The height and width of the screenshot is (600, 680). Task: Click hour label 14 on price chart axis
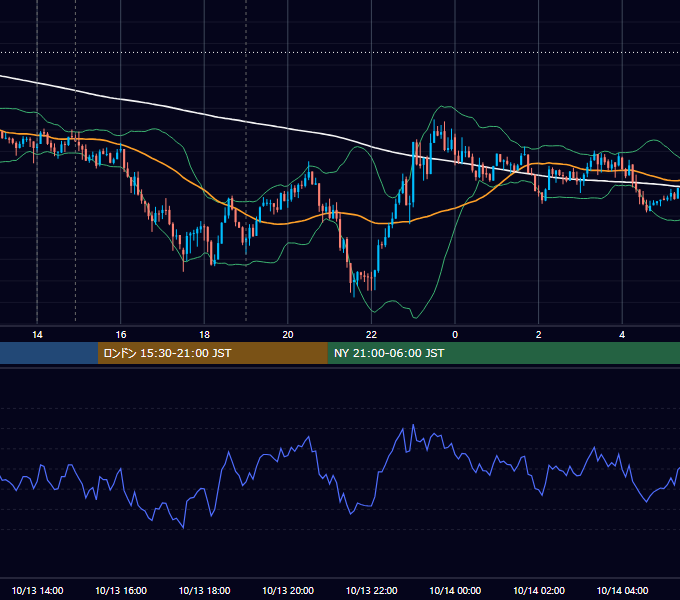(37, 335)
